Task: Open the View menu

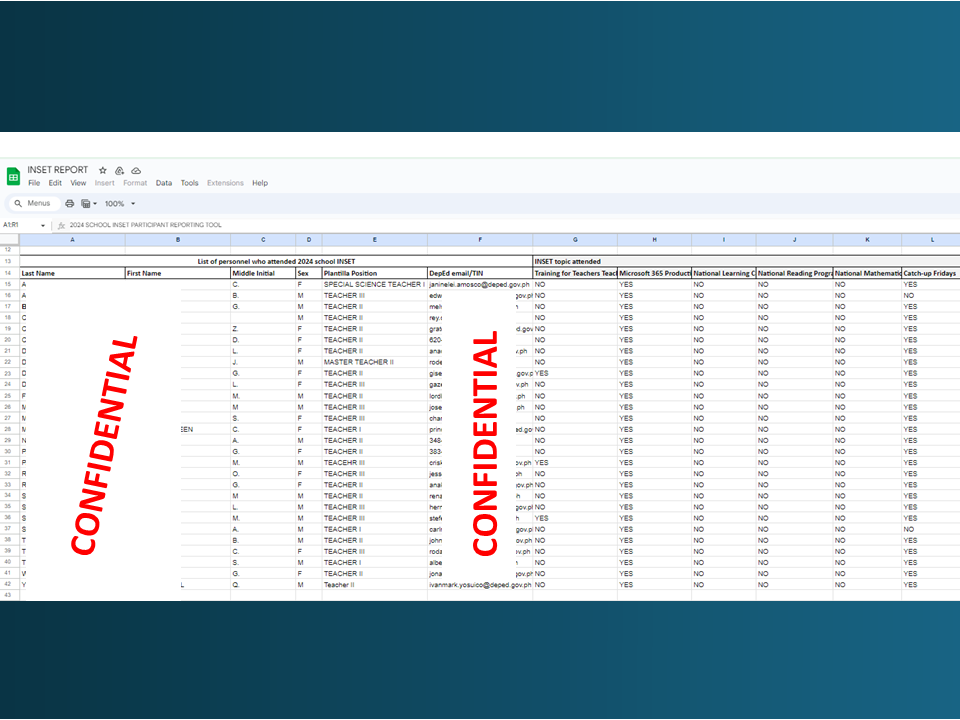Action: click(x=78, y=183)
